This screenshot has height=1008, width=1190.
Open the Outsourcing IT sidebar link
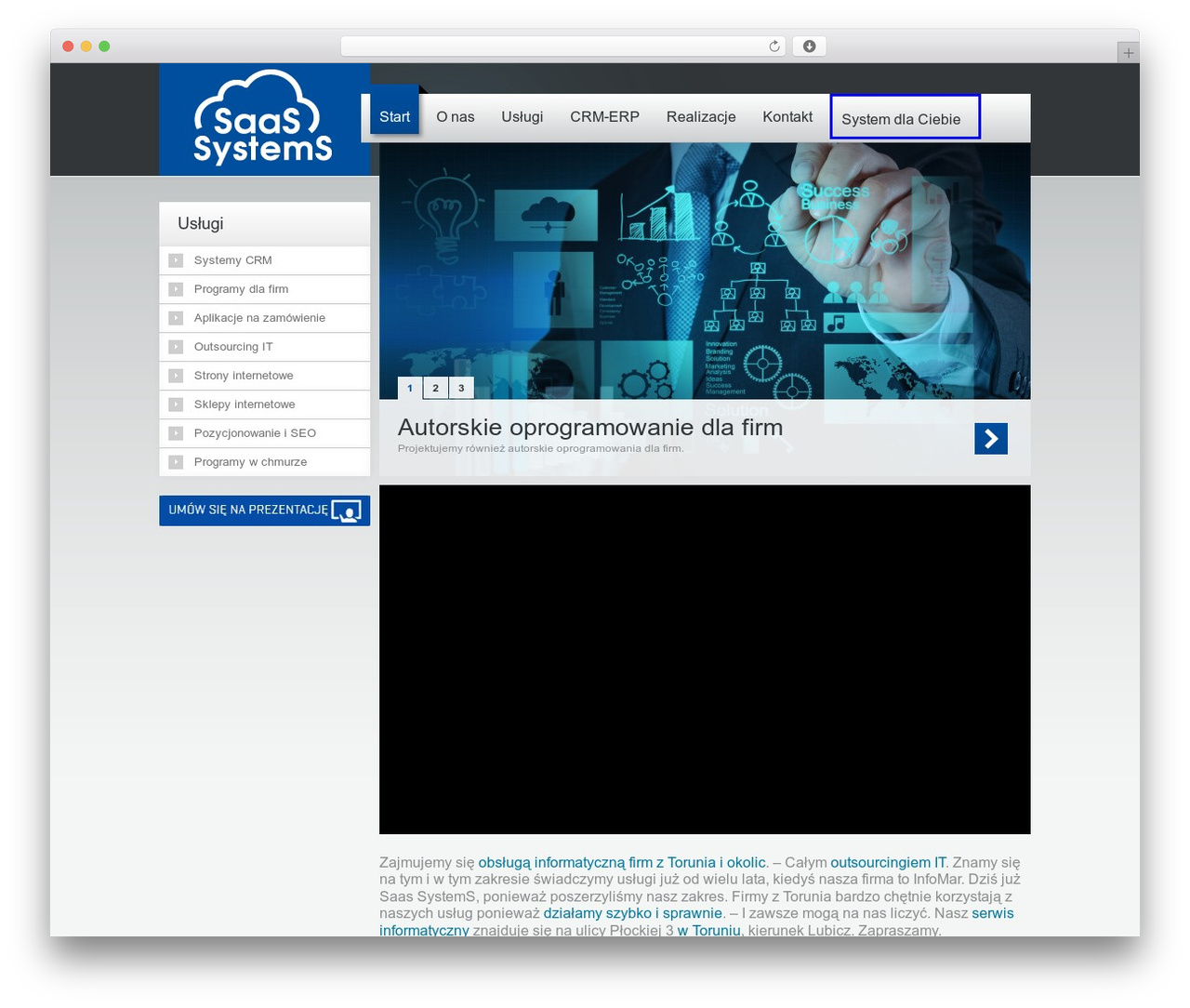(233, 347)
